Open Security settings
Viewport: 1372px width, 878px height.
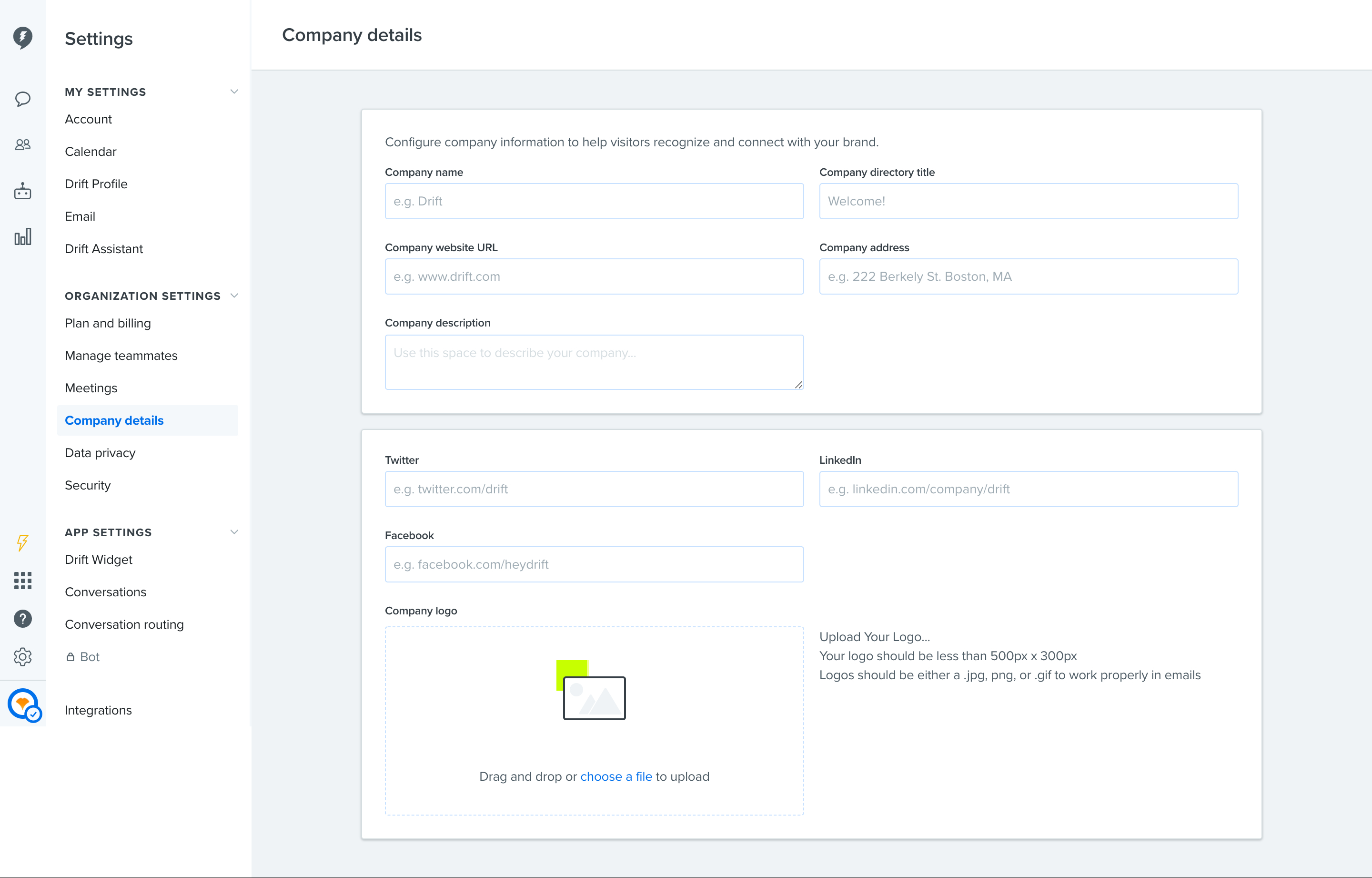click(88, 486)
